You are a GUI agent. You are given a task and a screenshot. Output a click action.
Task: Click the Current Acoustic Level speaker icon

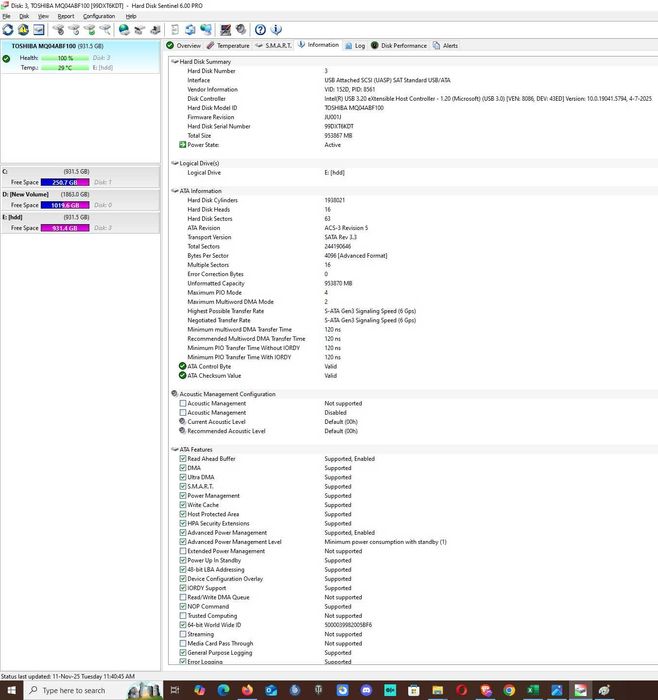(x=182, y=421)
